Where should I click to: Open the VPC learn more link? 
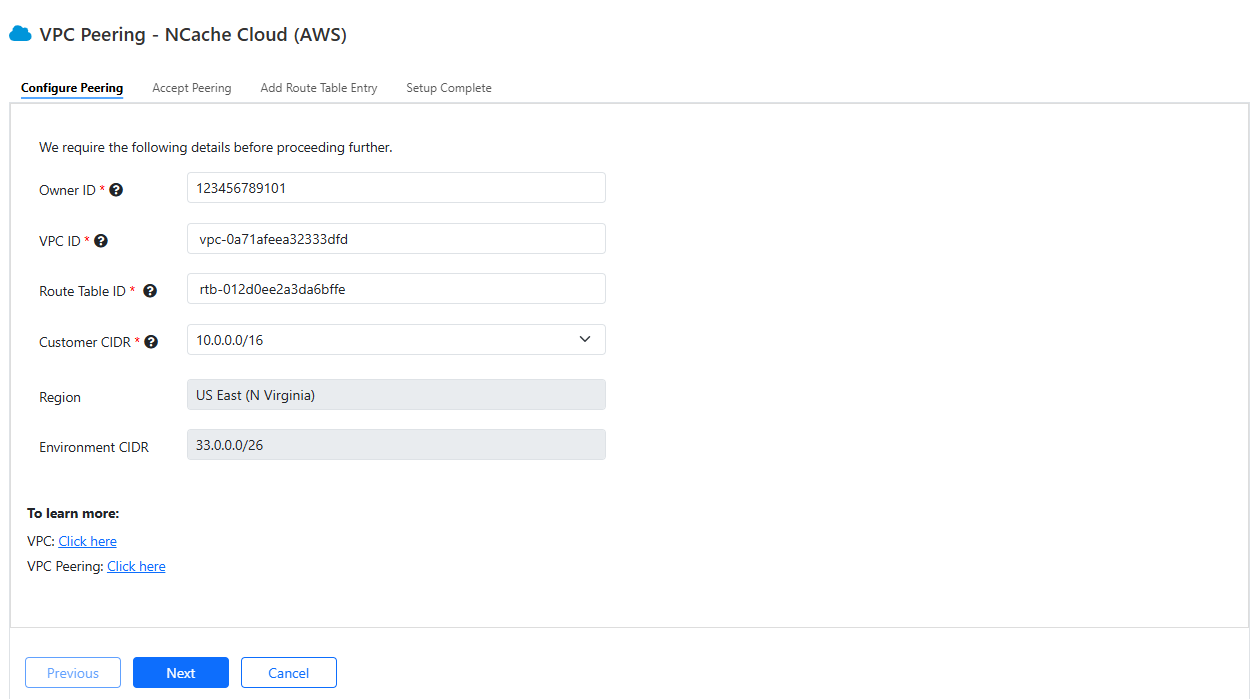pos(88,541)
